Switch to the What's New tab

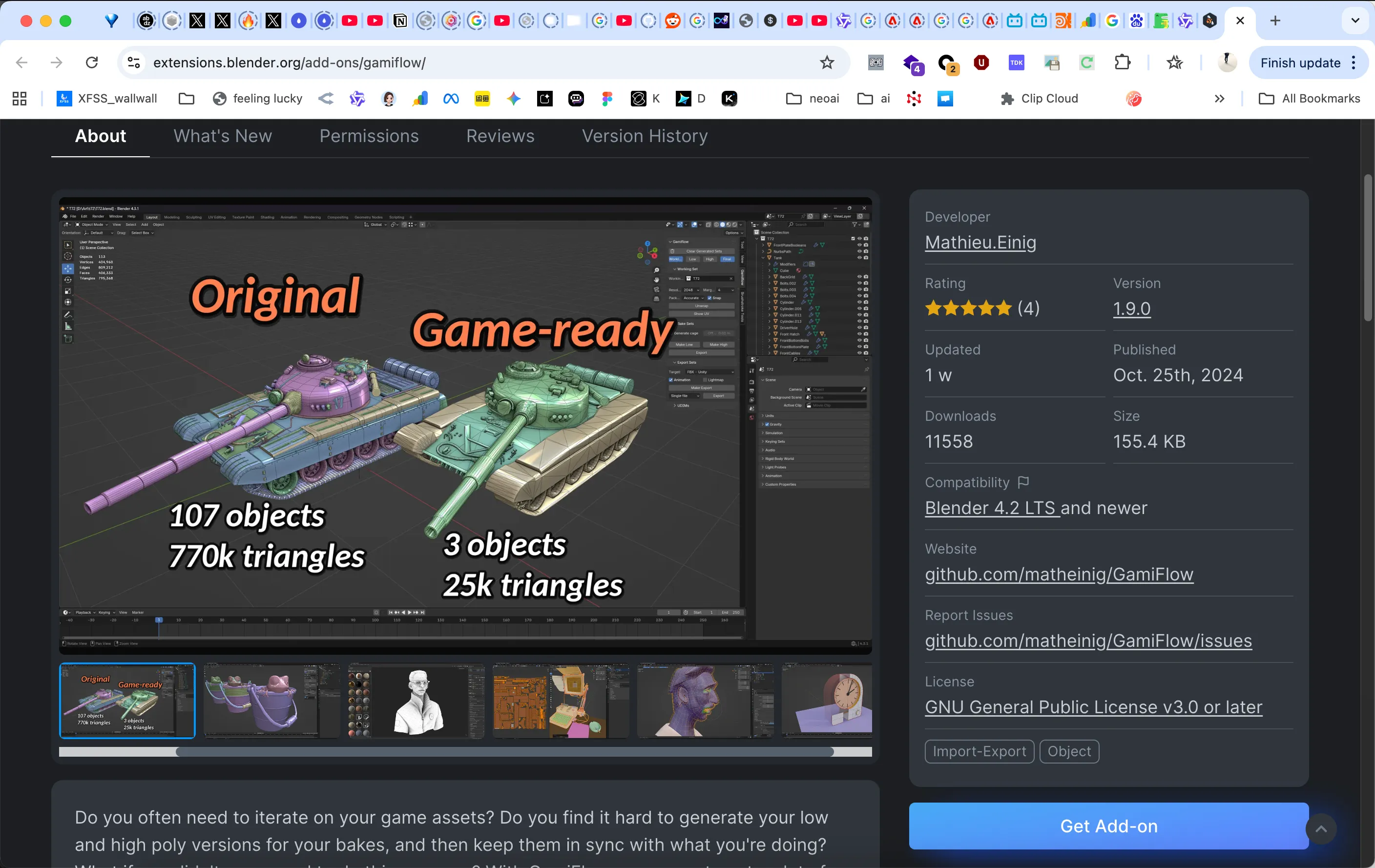tap(223, 136)
